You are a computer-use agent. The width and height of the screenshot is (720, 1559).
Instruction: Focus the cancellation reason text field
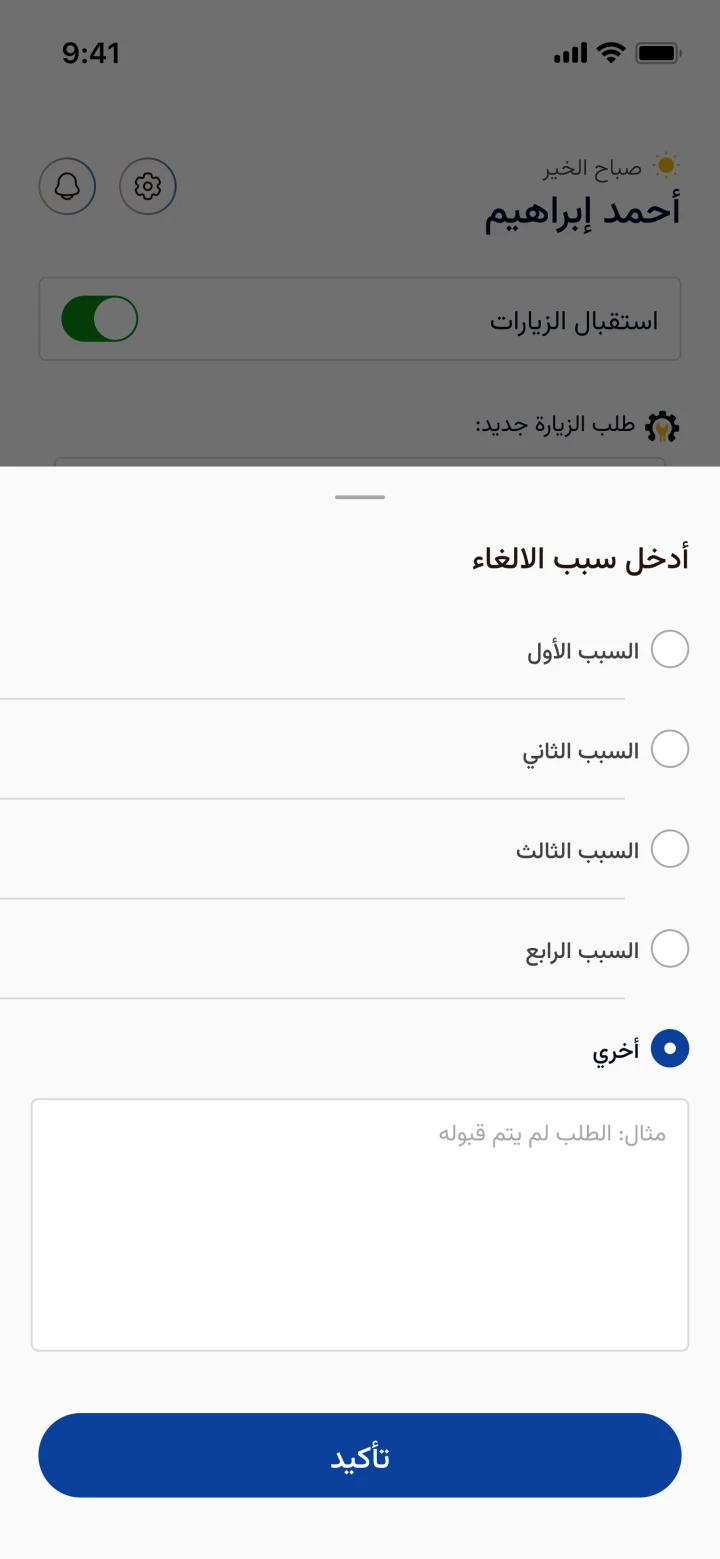click(x=360, y=1225)
